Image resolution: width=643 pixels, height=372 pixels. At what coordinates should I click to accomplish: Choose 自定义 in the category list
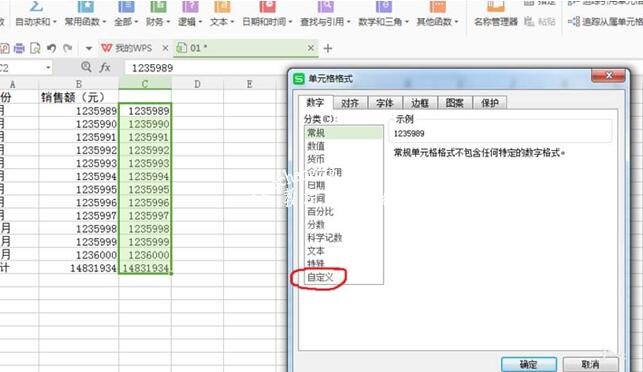pyautogui.click(x=344, y=277)
